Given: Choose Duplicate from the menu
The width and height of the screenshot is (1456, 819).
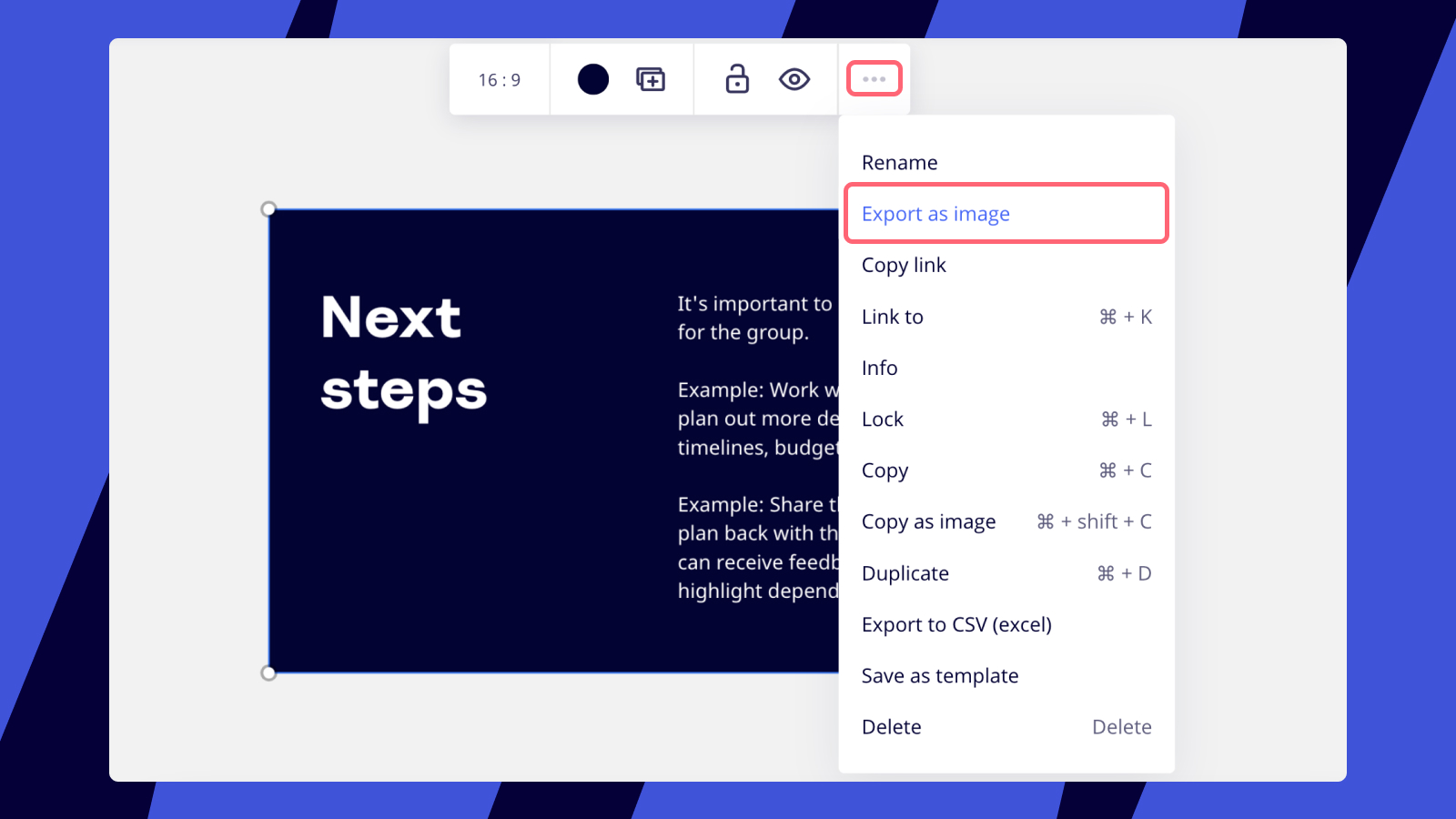Looking at the screenshot, I should pos(905,573).
